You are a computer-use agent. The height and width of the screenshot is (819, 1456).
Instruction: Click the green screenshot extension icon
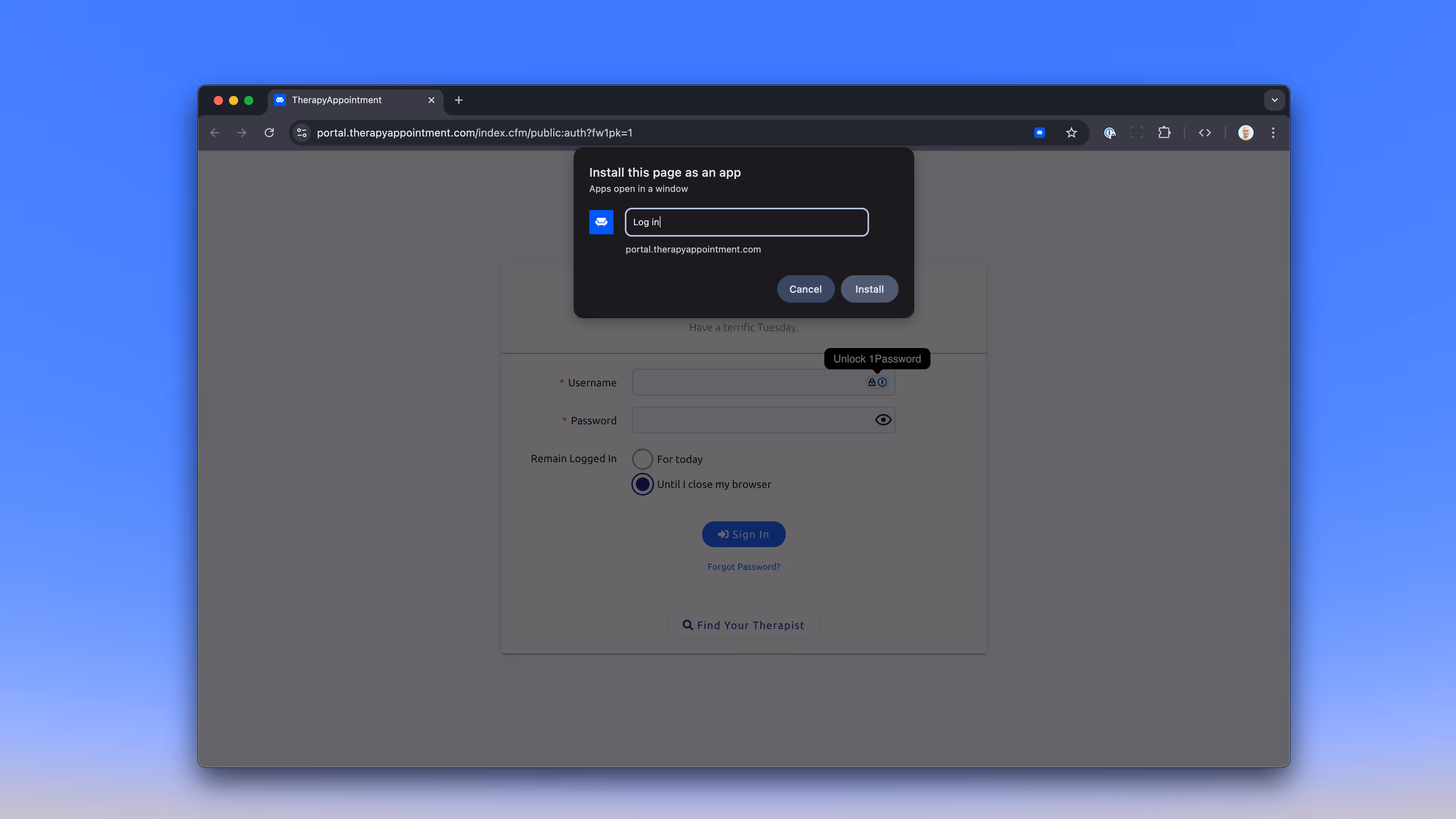1137,133
